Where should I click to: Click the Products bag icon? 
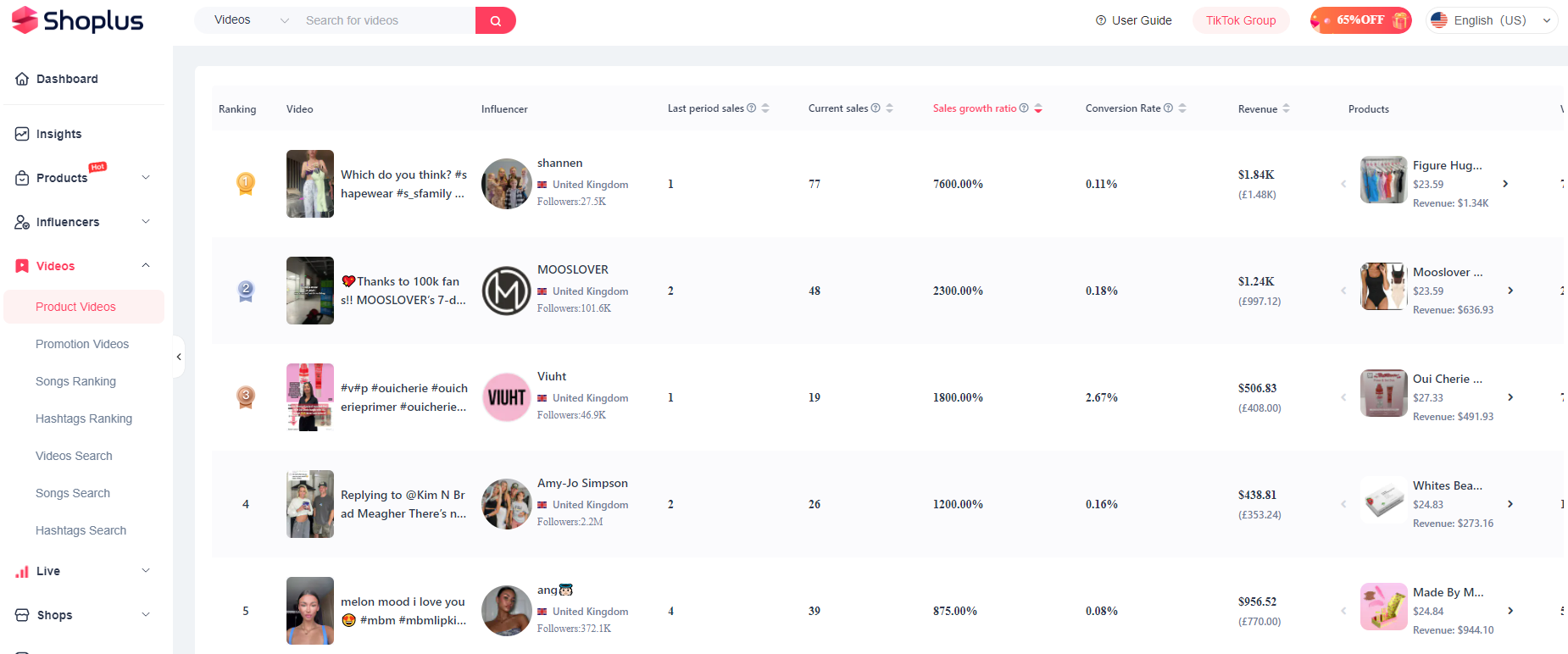pos(22,178)
